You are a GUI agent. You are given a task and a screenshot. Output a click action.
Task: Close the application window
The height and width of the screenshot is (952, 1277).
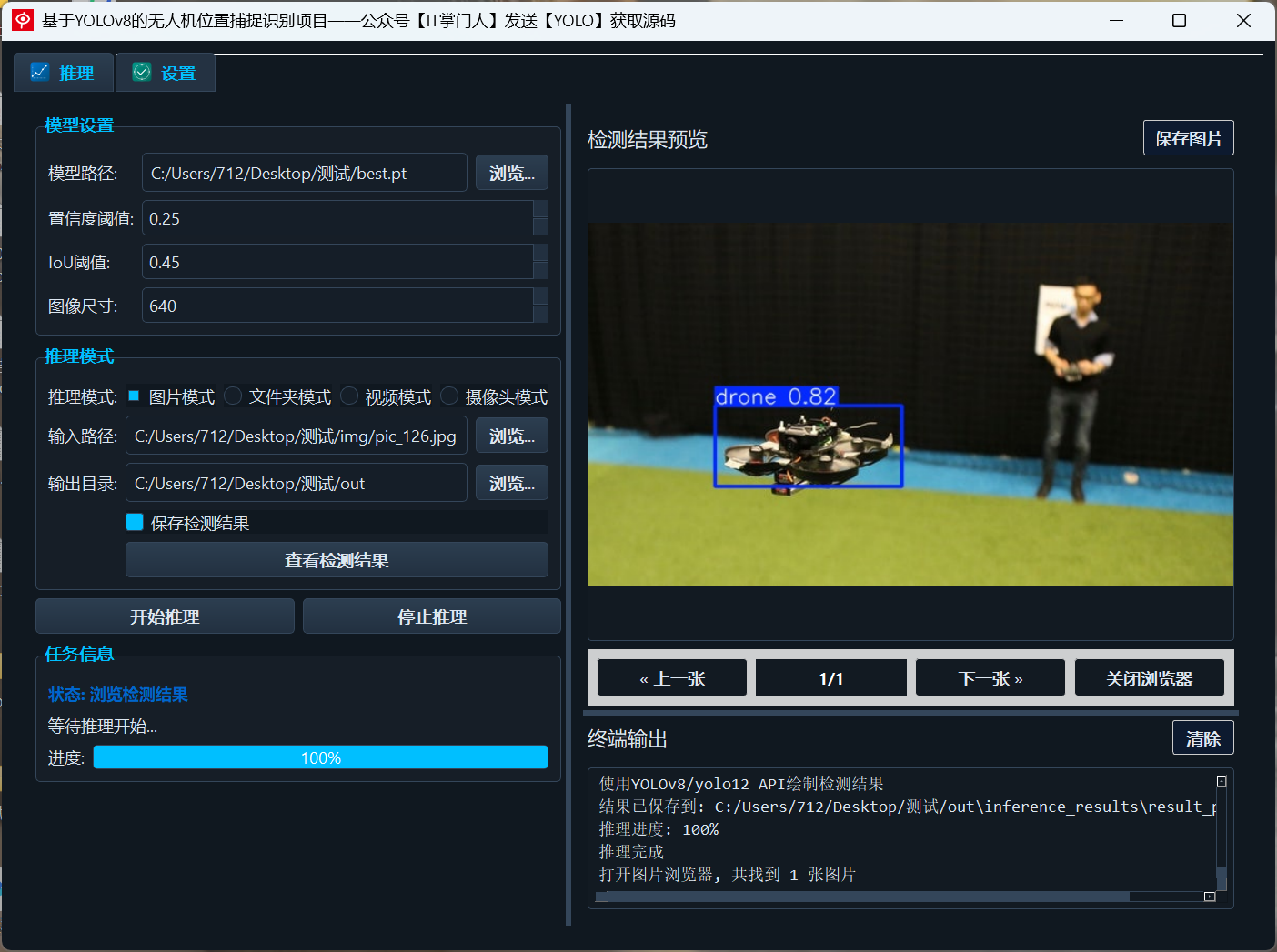pos(1243,20)
